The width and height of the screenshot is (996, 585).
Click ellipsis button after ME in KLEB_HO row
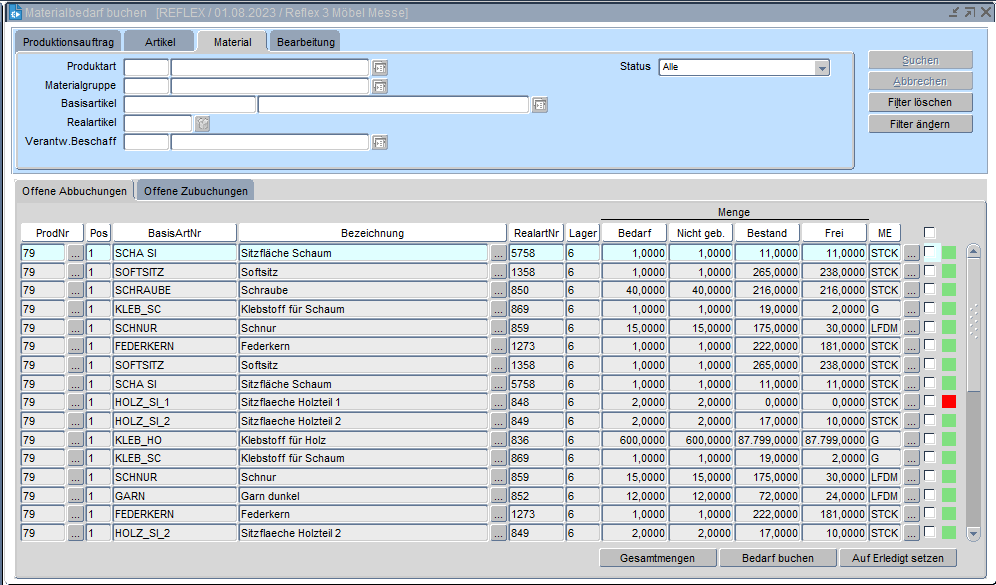click(911, 439)
